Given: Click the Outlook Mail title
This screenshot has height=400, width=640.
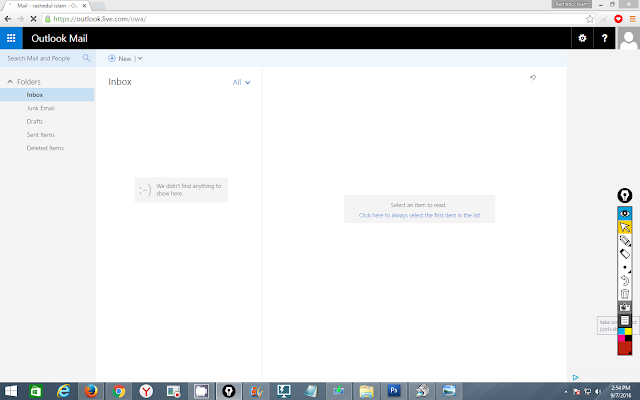Looking at the screenshot, I should [x=60, y=38].
